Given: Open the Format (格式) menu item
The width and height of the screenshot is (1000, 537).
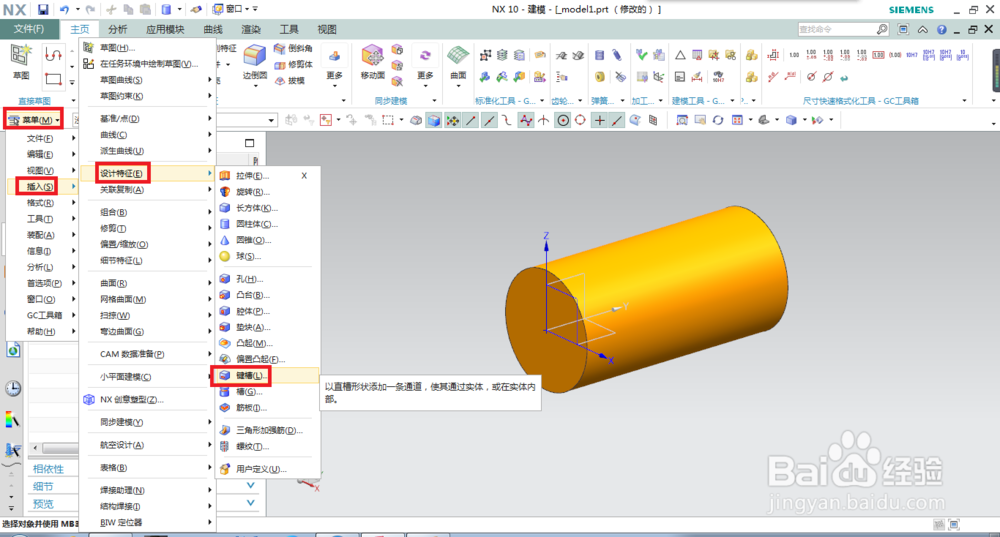Looking at the screenshot, I should [x=42, y=202].
